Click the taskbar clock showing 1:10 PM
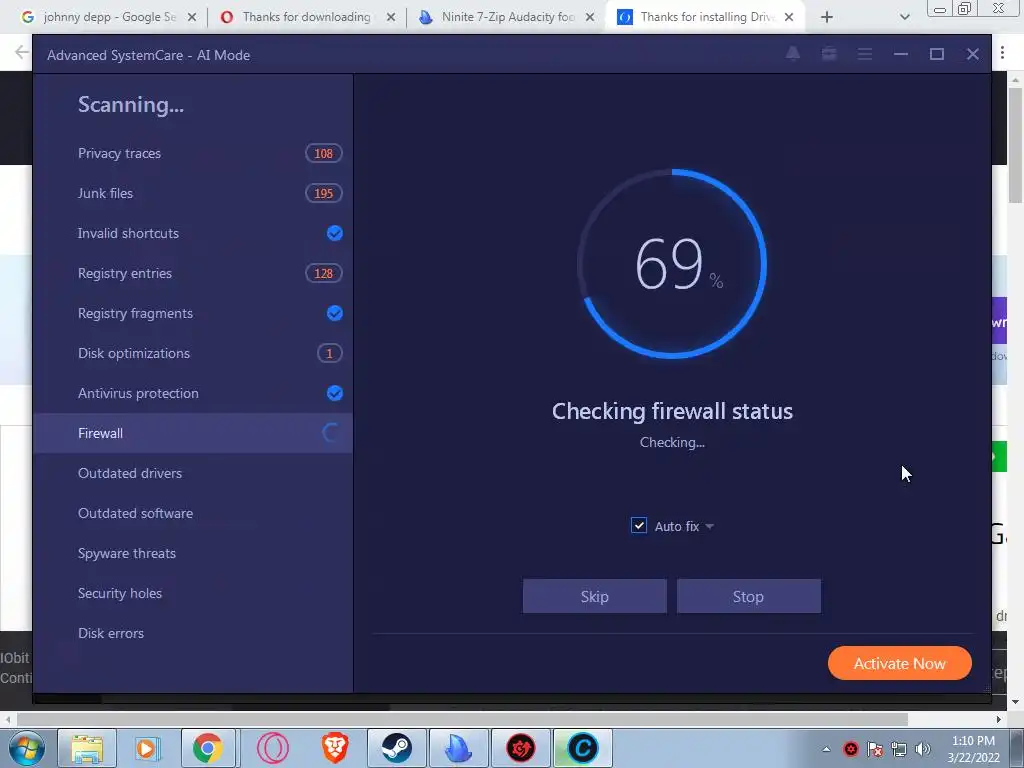Image resolution: width=1024 pixels, height=768 pixels. click(973, 749)
